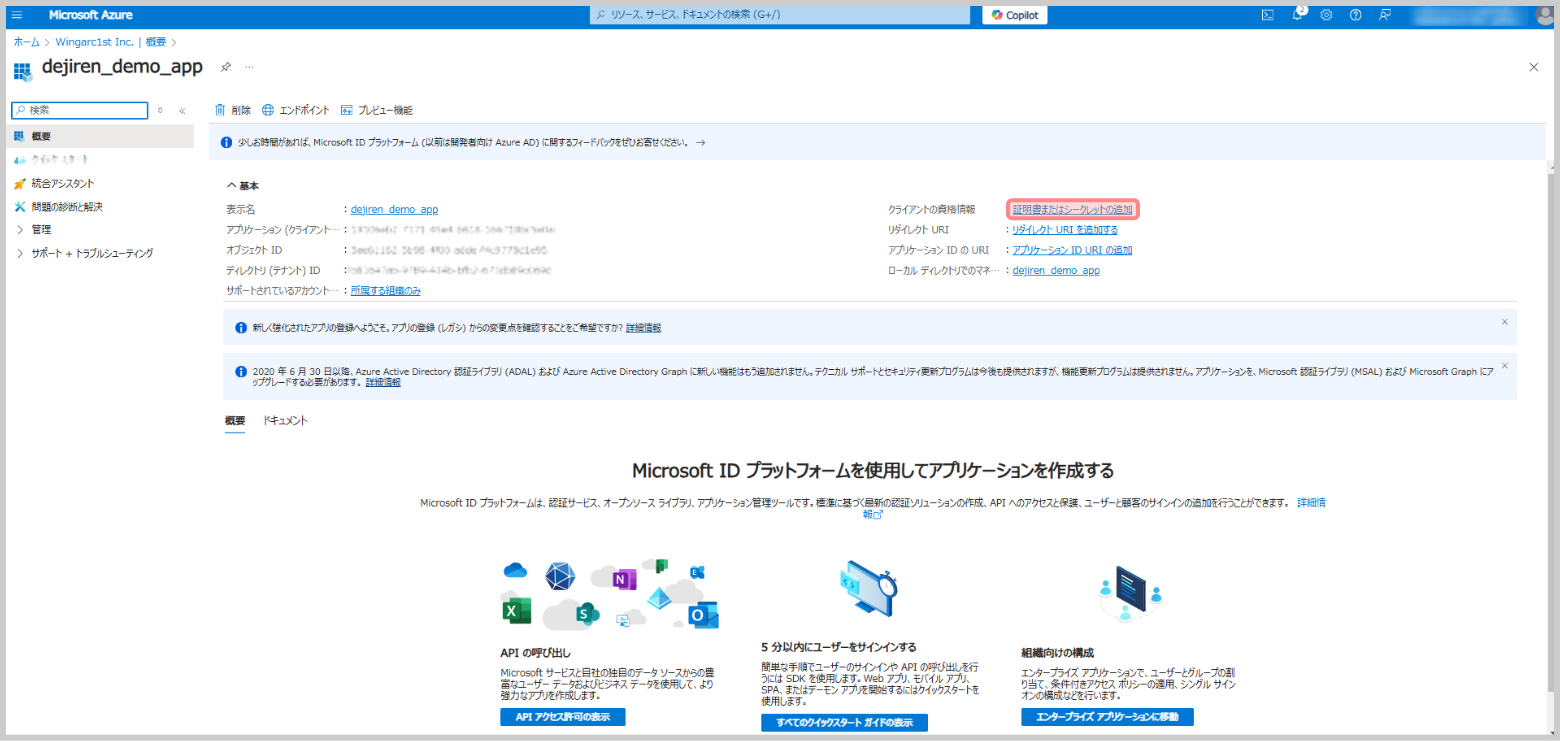Switch to the 概要 tab
The width and height of the screenshot is (1560, 741).
click(235, 421)
